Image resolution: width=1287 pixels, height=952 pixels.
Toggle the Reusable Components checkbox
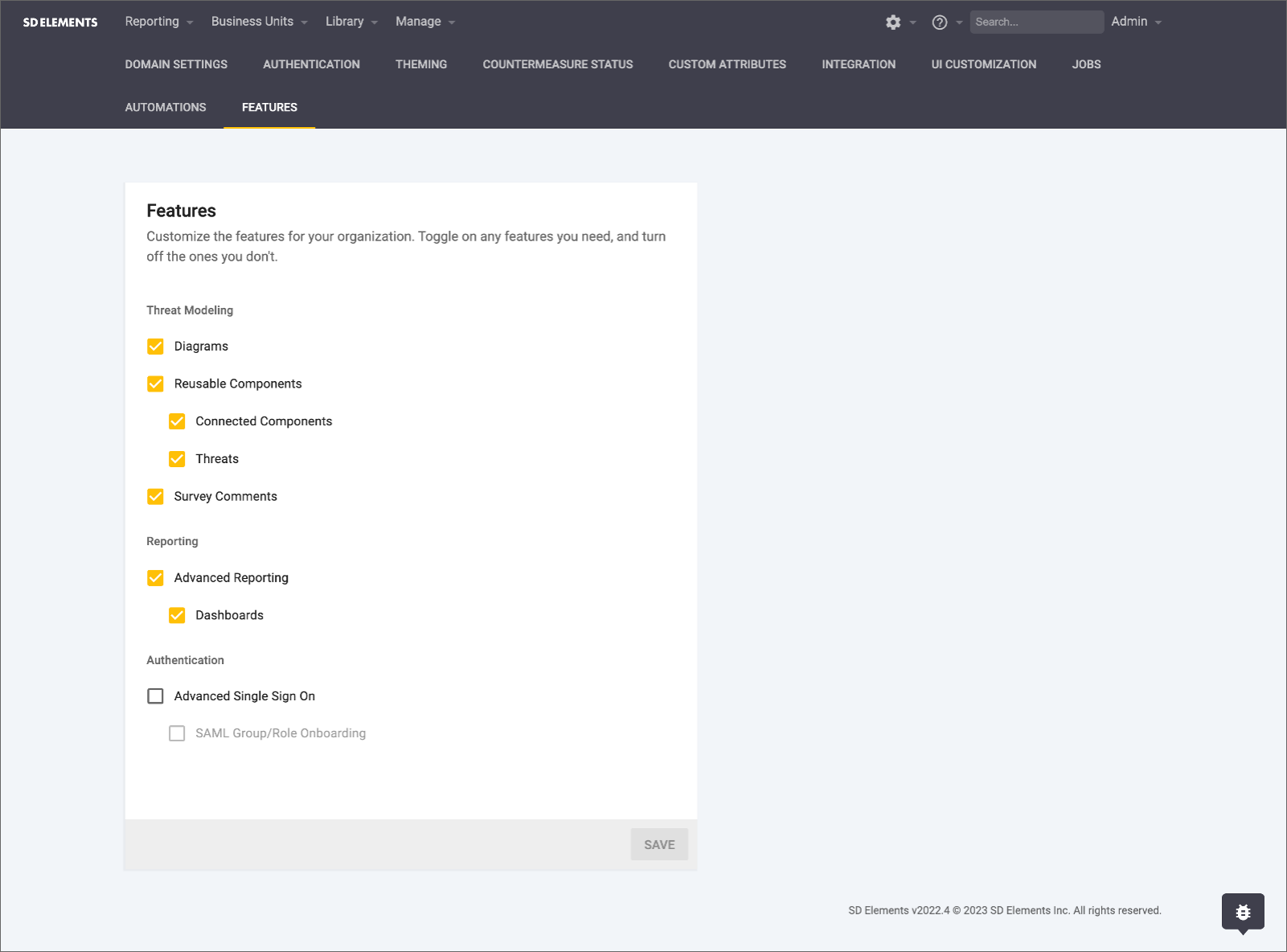(x=156, y=384)
